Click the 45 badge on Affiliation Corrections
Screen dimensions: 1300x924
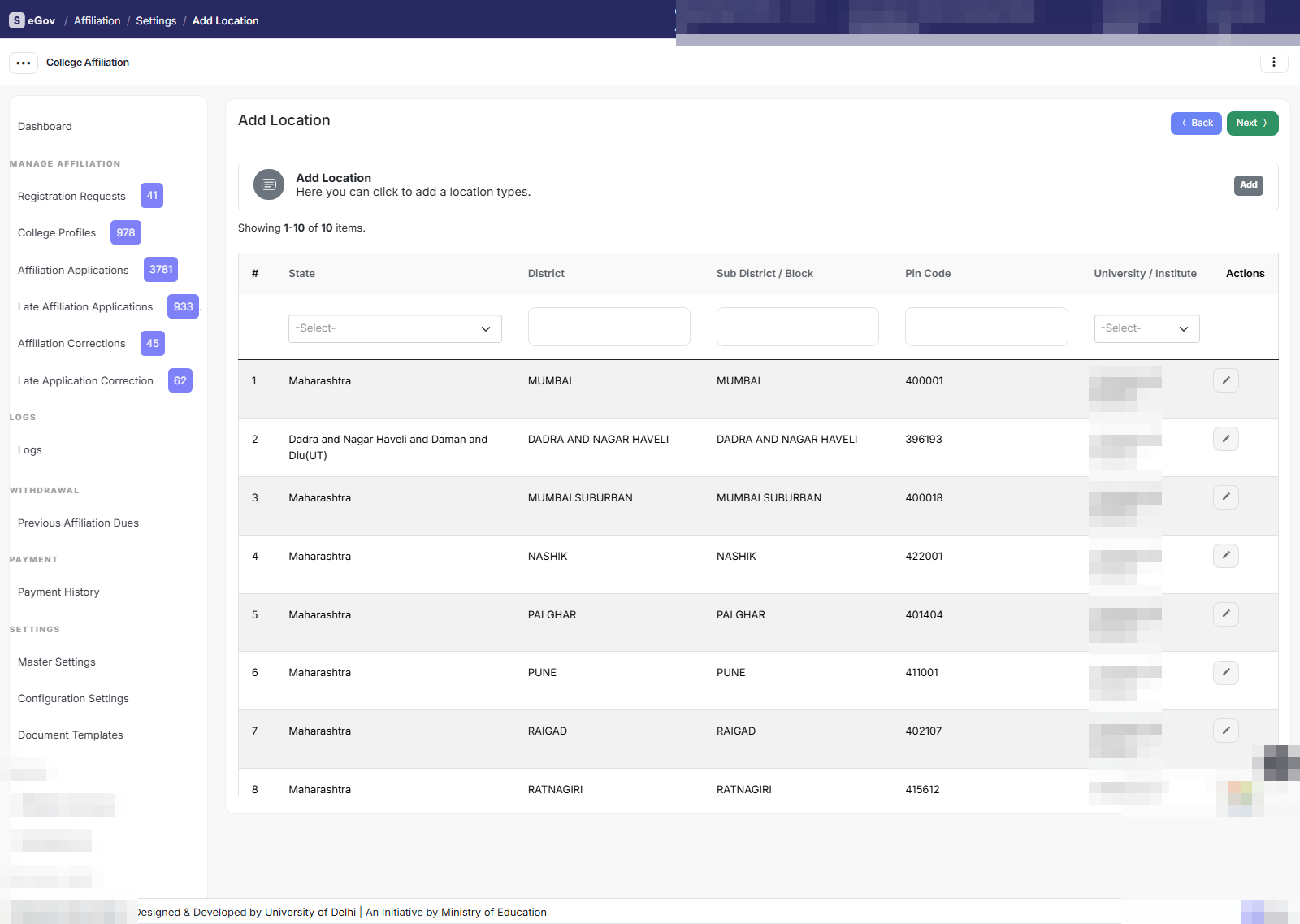point(153,343)
